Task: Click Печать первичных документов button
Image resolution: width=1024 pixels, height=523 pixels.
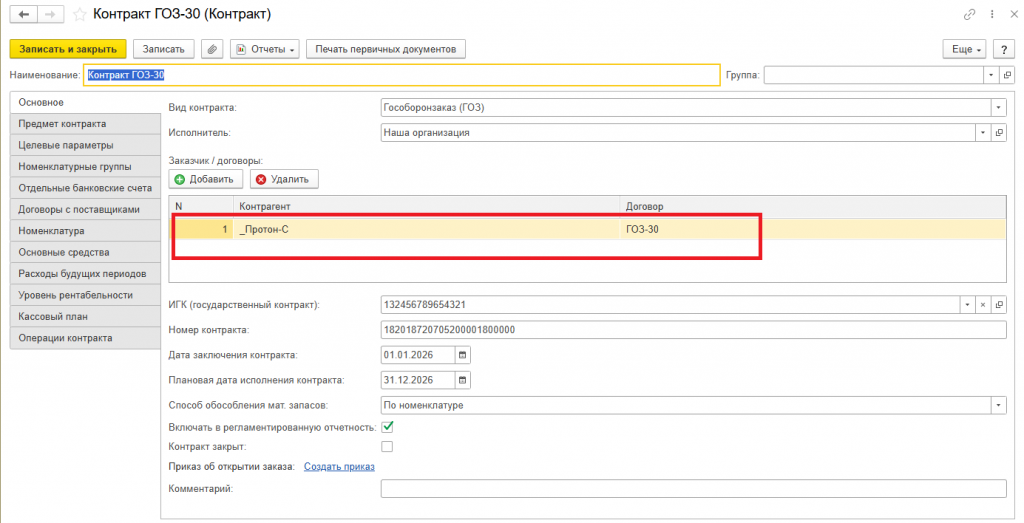Action: pos(386,49)
